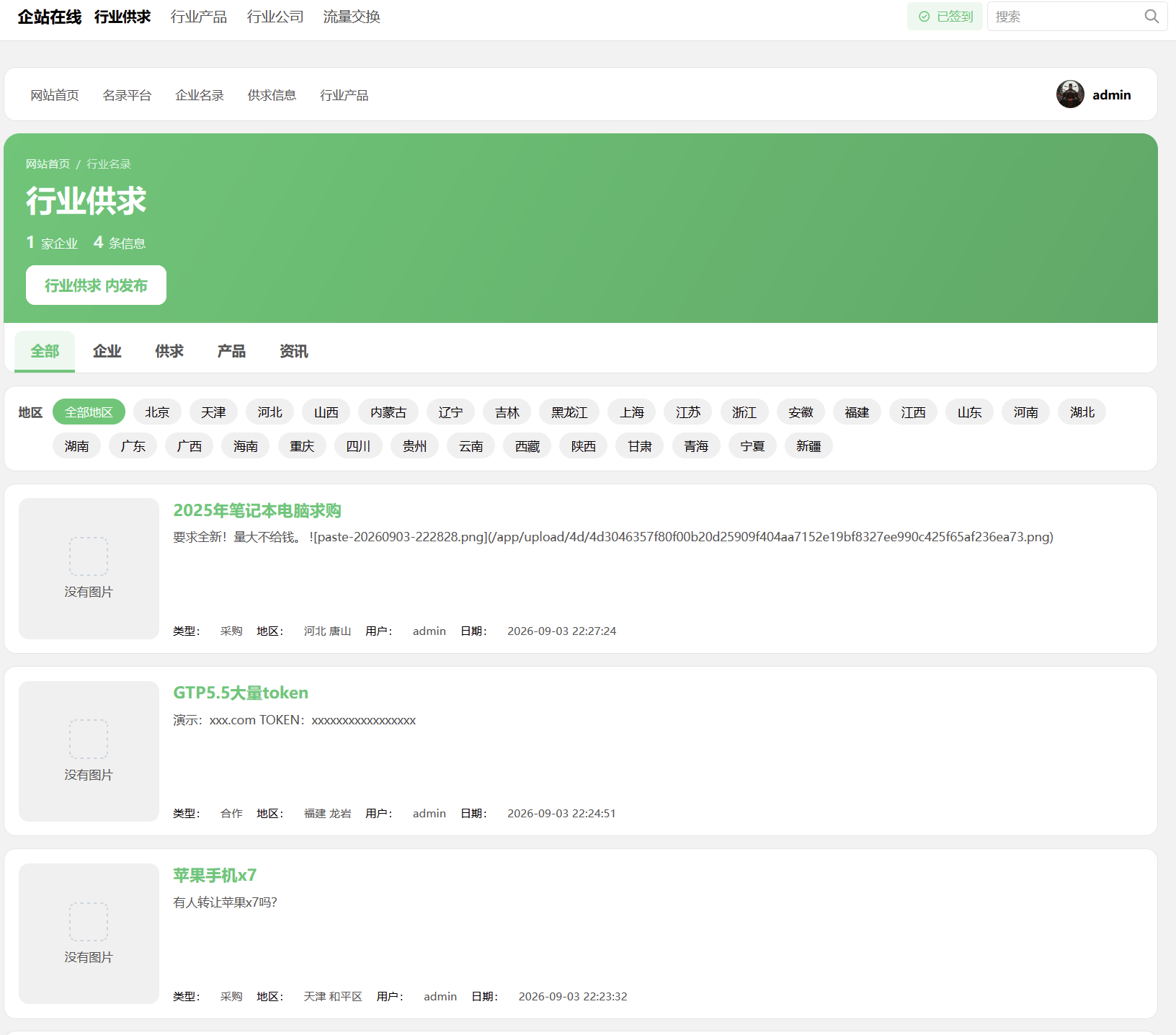This screenshot has height=1035, width=1176.
Task: Click the admin avatar picture
Action: 1070,94
